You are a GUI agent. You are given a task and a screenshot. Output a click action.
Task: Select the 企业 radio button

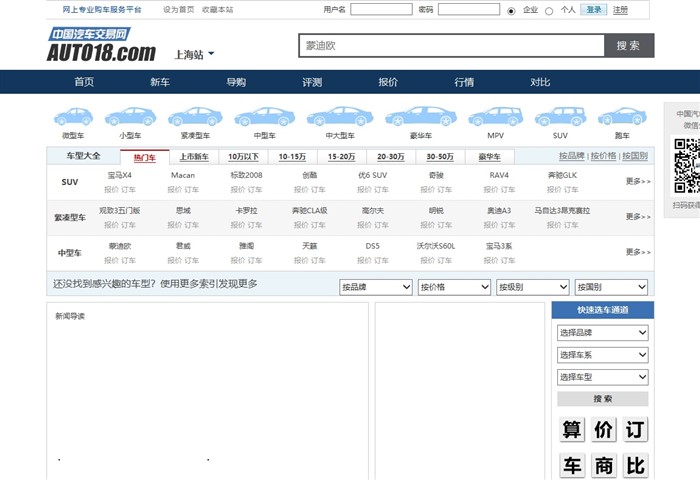(511, 11)
